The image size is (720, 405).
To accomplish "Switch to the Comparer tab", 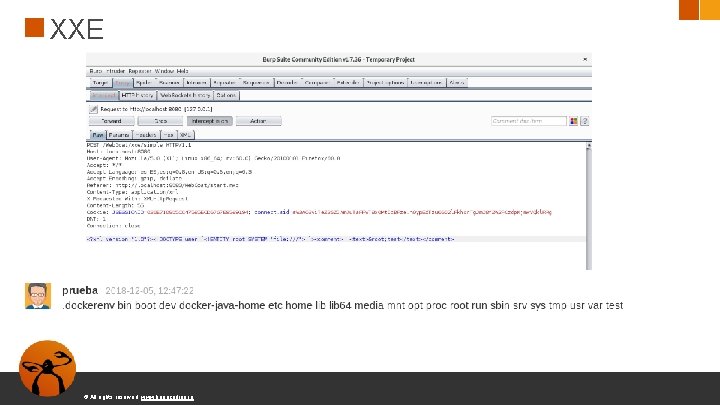I will coord(316,83).
